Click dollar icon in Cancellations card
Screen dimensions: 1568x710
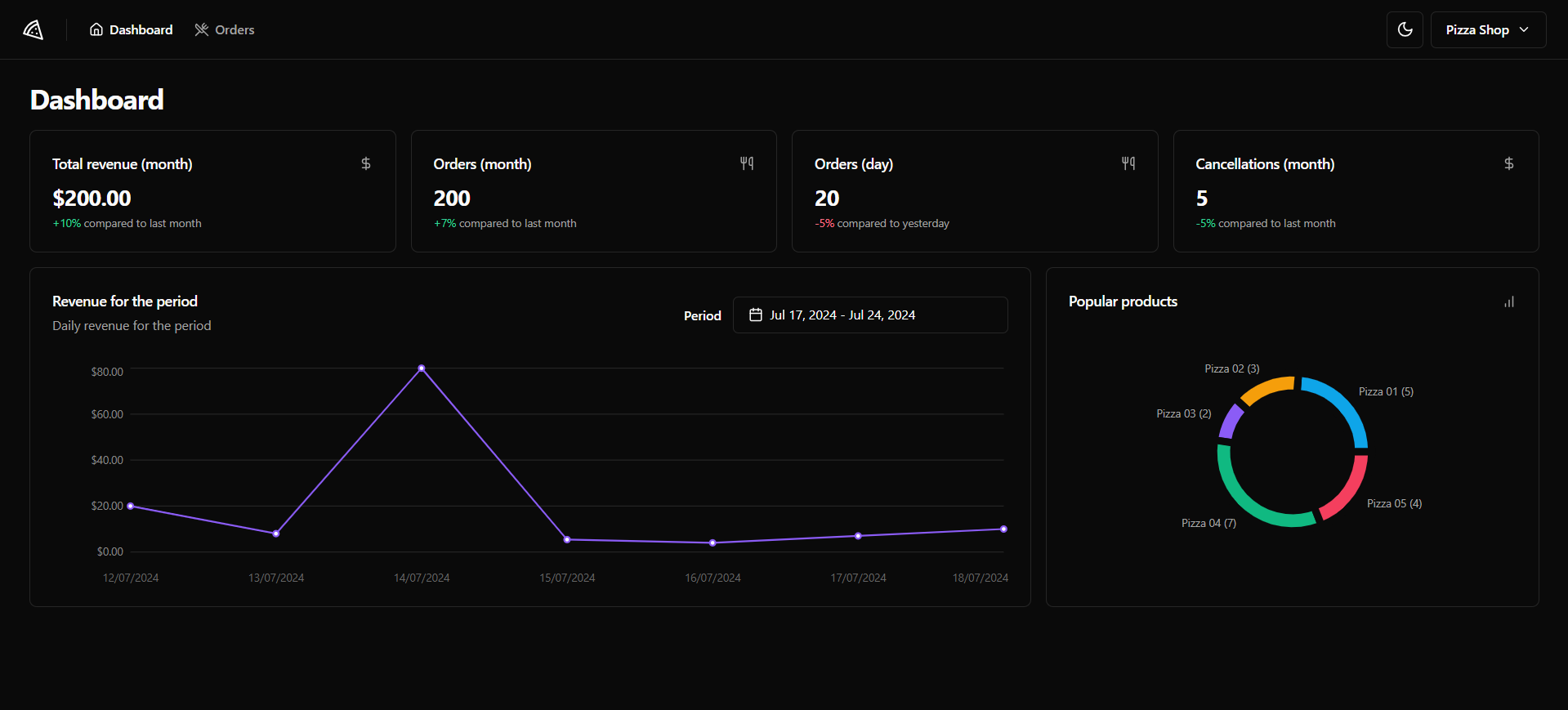click(x=1509, y=163)
